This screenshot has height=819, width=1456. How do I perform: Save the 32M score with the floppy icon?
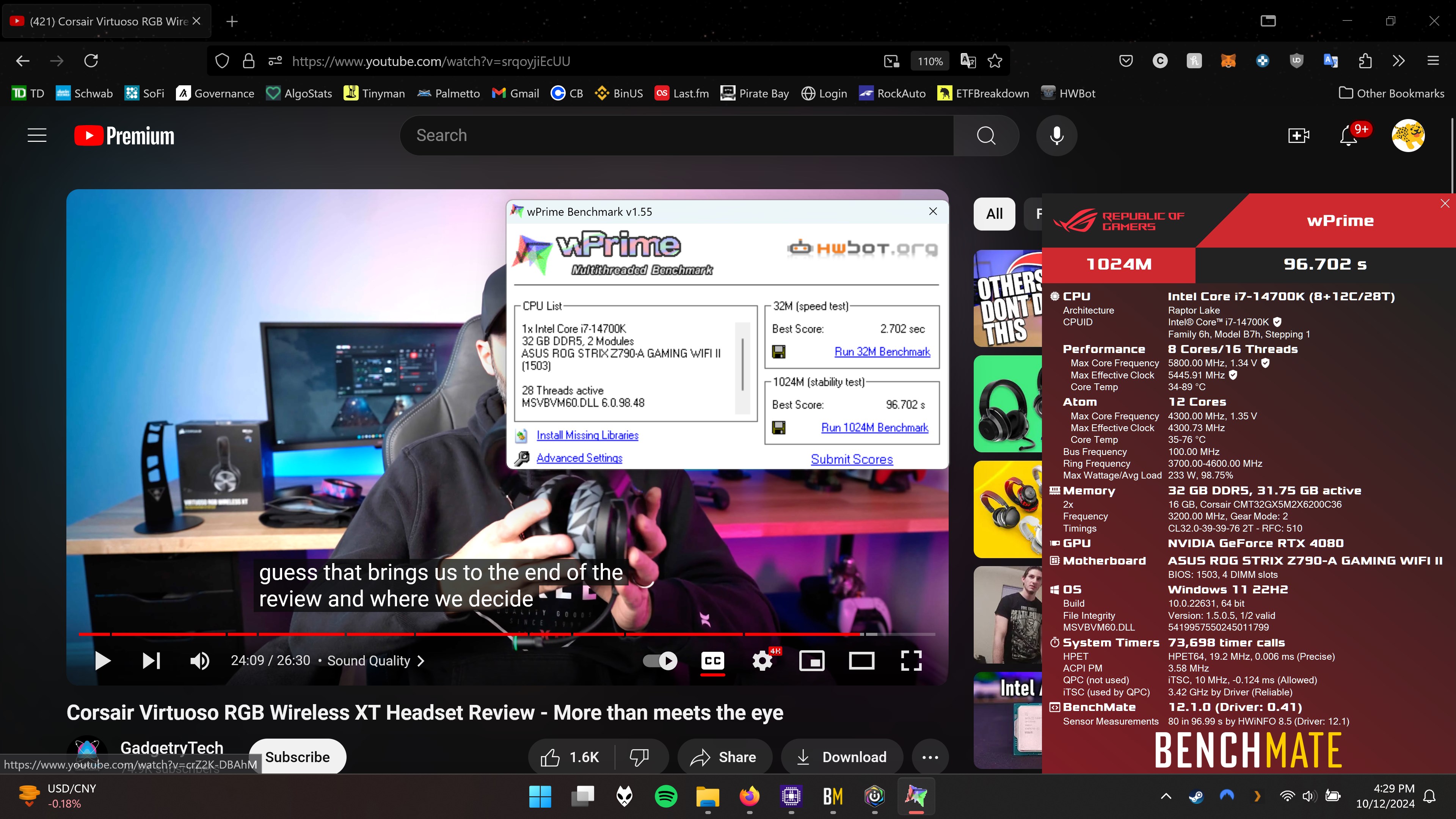[x=779, y=351]
